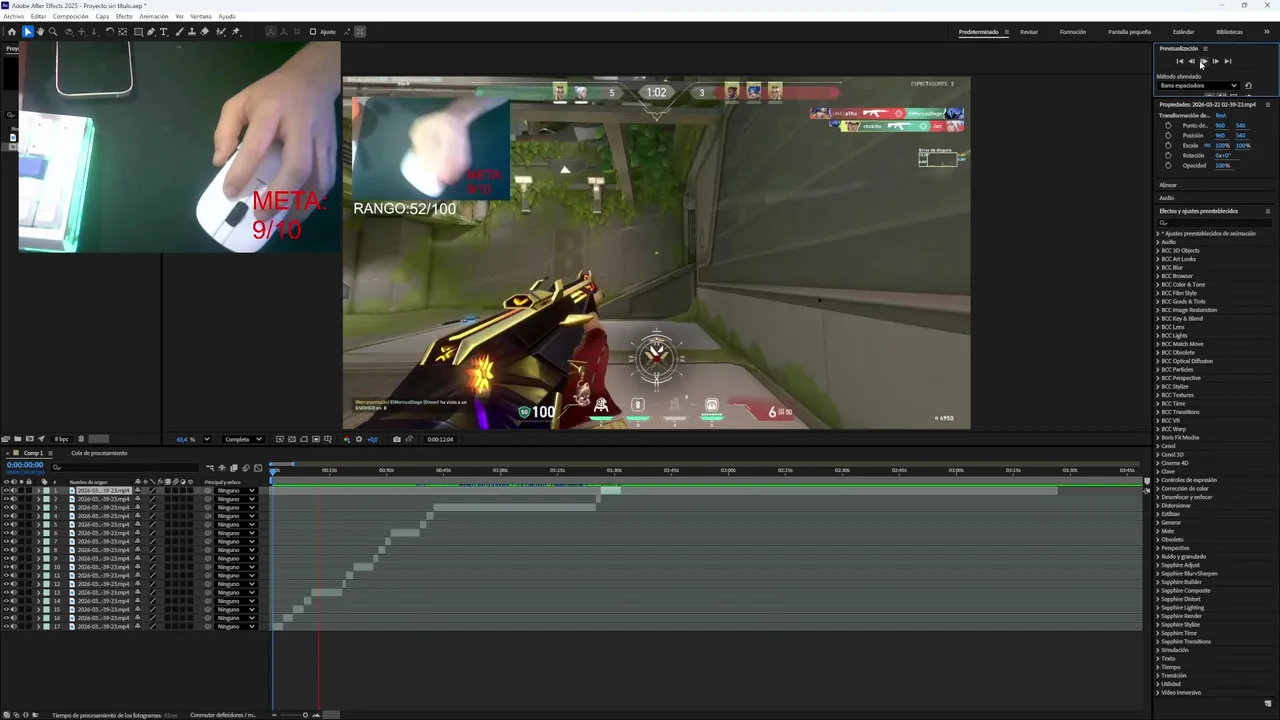Toggle the transparency grid button below viewer
The image size is (1280, 720).
click(292, 439)
